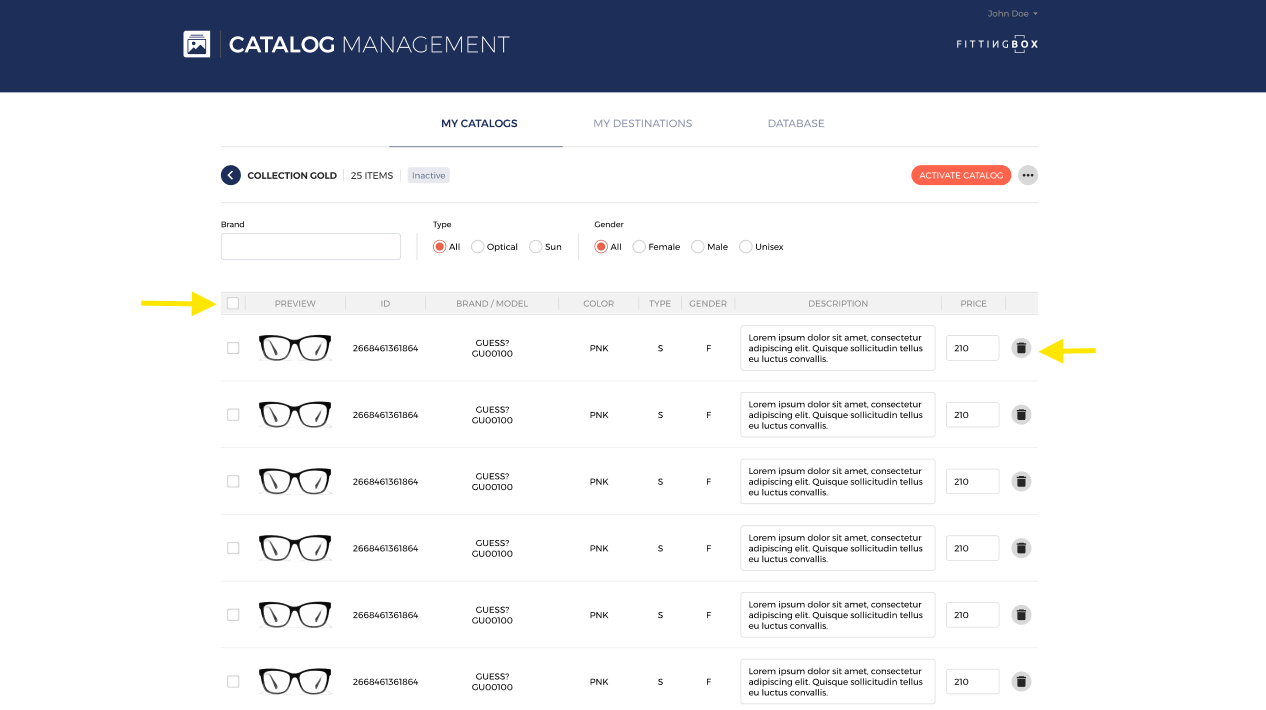This screenshot has height=710, width=1266.
Task: Click the Catalog Management logo icon
Action: [x=196, y=44]
